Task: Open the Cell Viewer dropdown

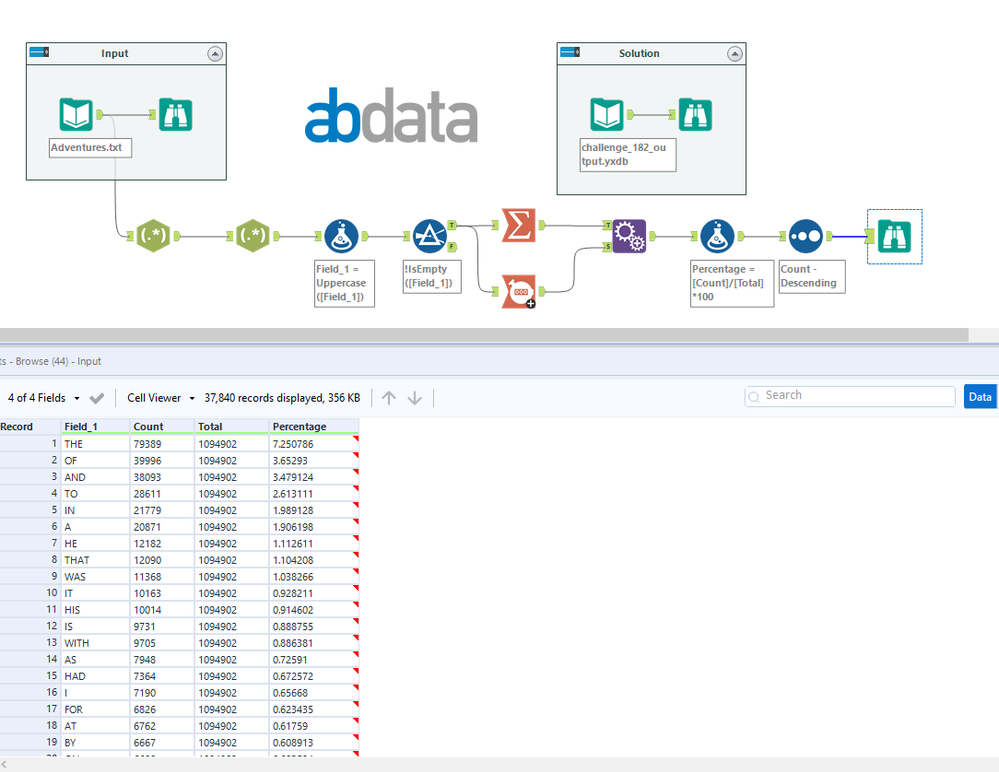Action: pyautogui.click(x=161, y=398)
